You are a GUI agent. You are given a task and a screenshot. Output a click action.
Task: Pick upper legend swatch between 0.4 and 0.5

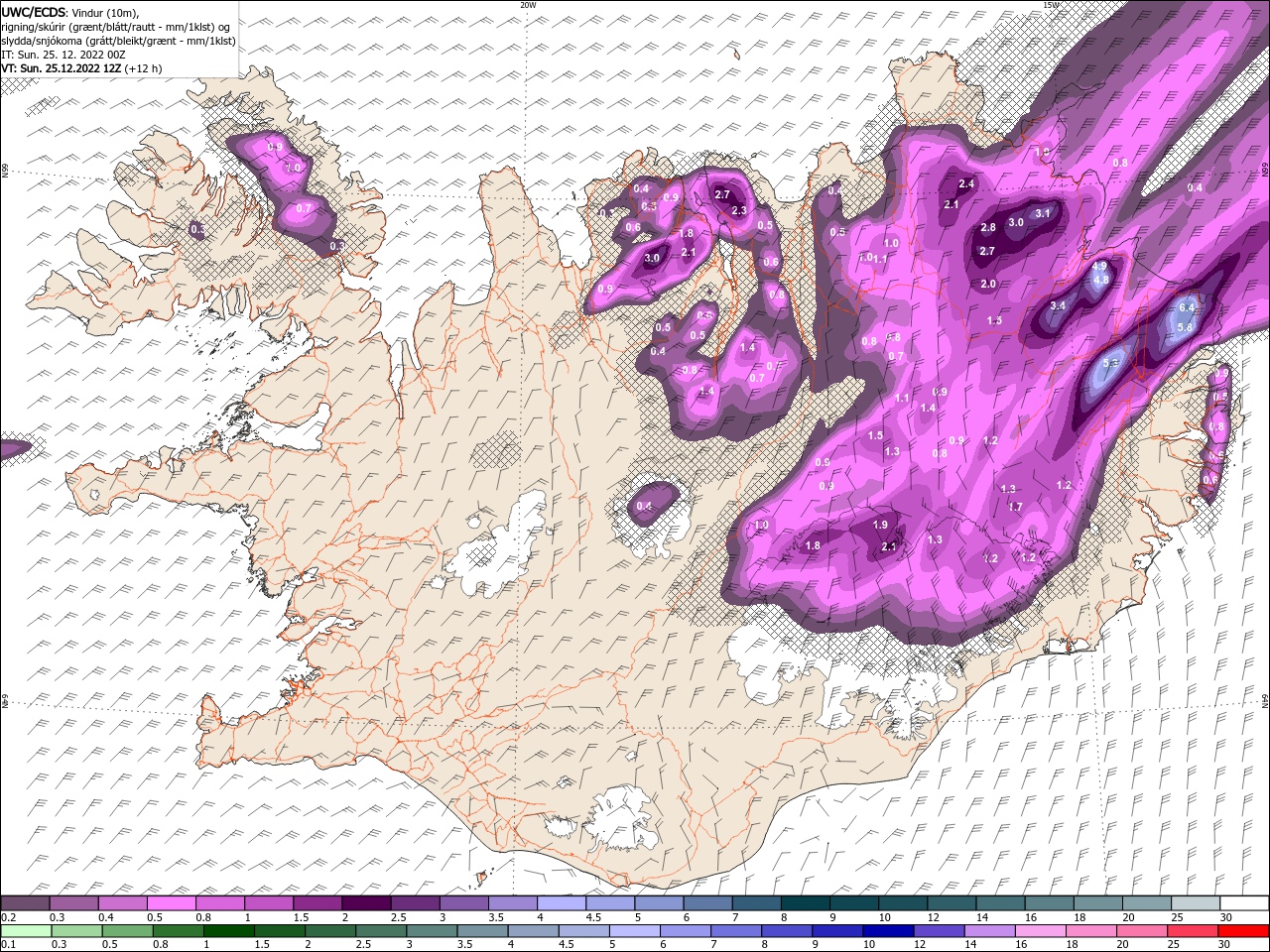pyautogui.click(x=123, y=903)
